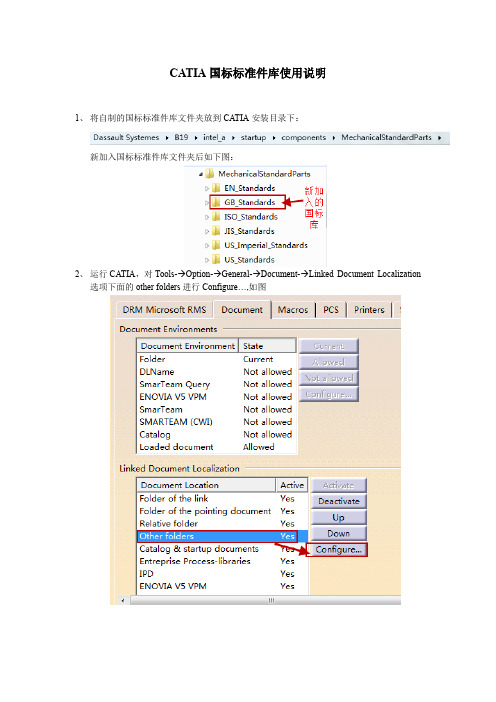Open dropdown arrow after Dassault Systemes breadcrumb

pyautogui.click(x=167, y=138)
